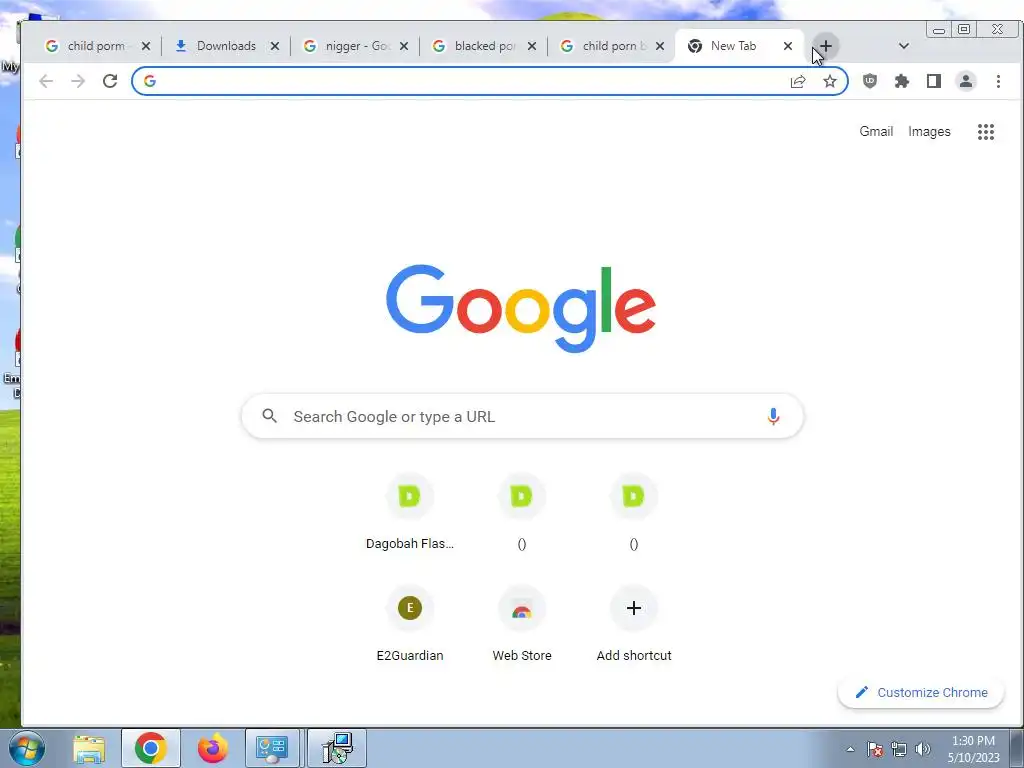Image resolution: width=1024 pixels, height=768 pixels.
Task: Open the Images link
Action: coord(929,131)
